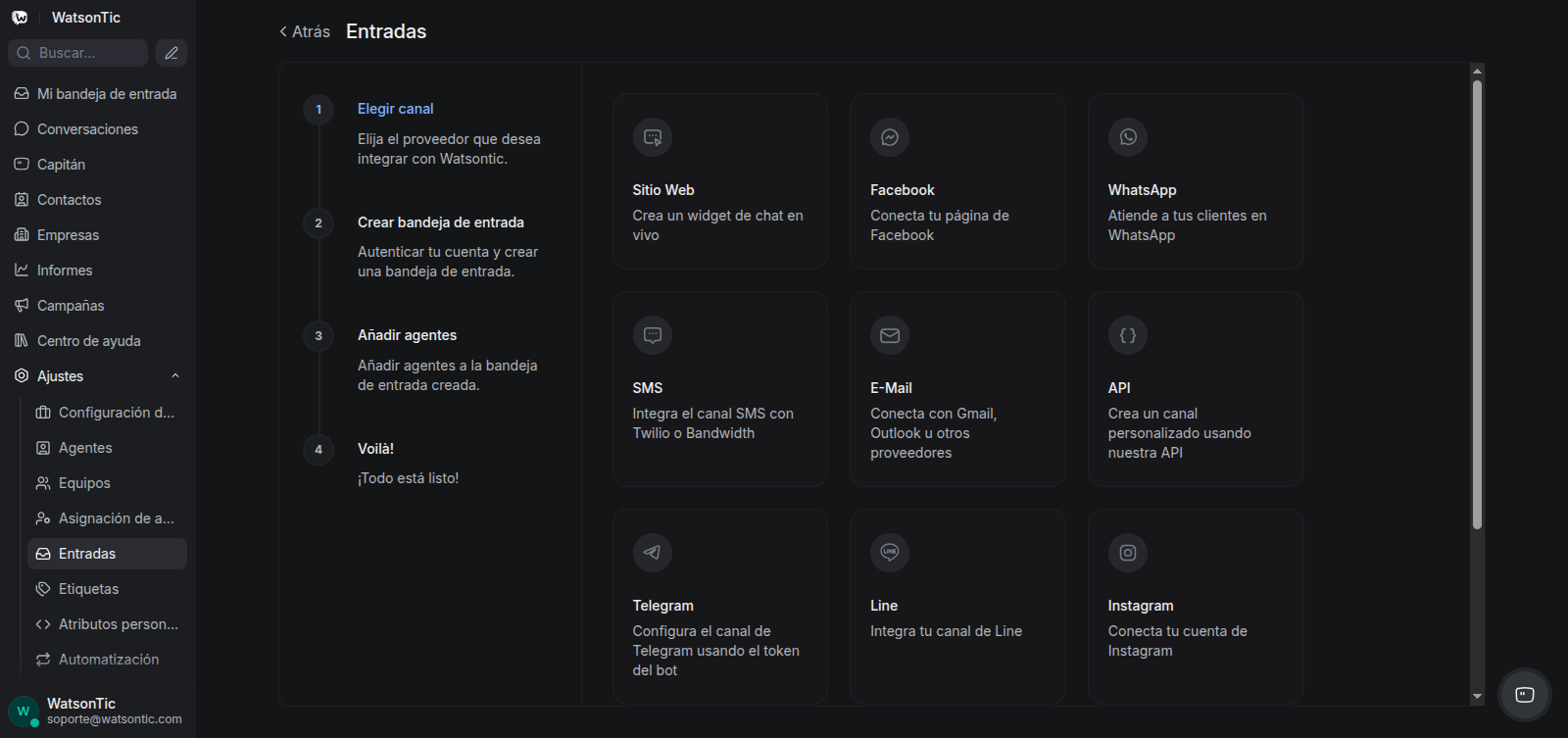The width and height of the screenshot is (1568, 738).
Task: Go back with the Atrás chevron
Action: pyautogui.click(x=283, y=31)
